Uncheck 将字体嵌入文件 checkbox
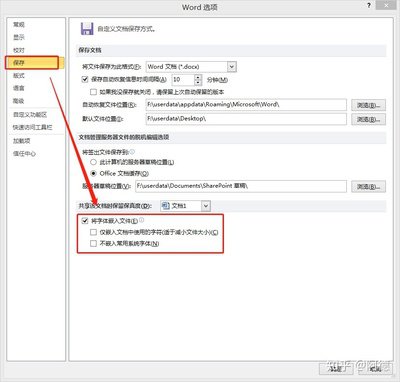The image size is (400, 382). click(85, 221)
